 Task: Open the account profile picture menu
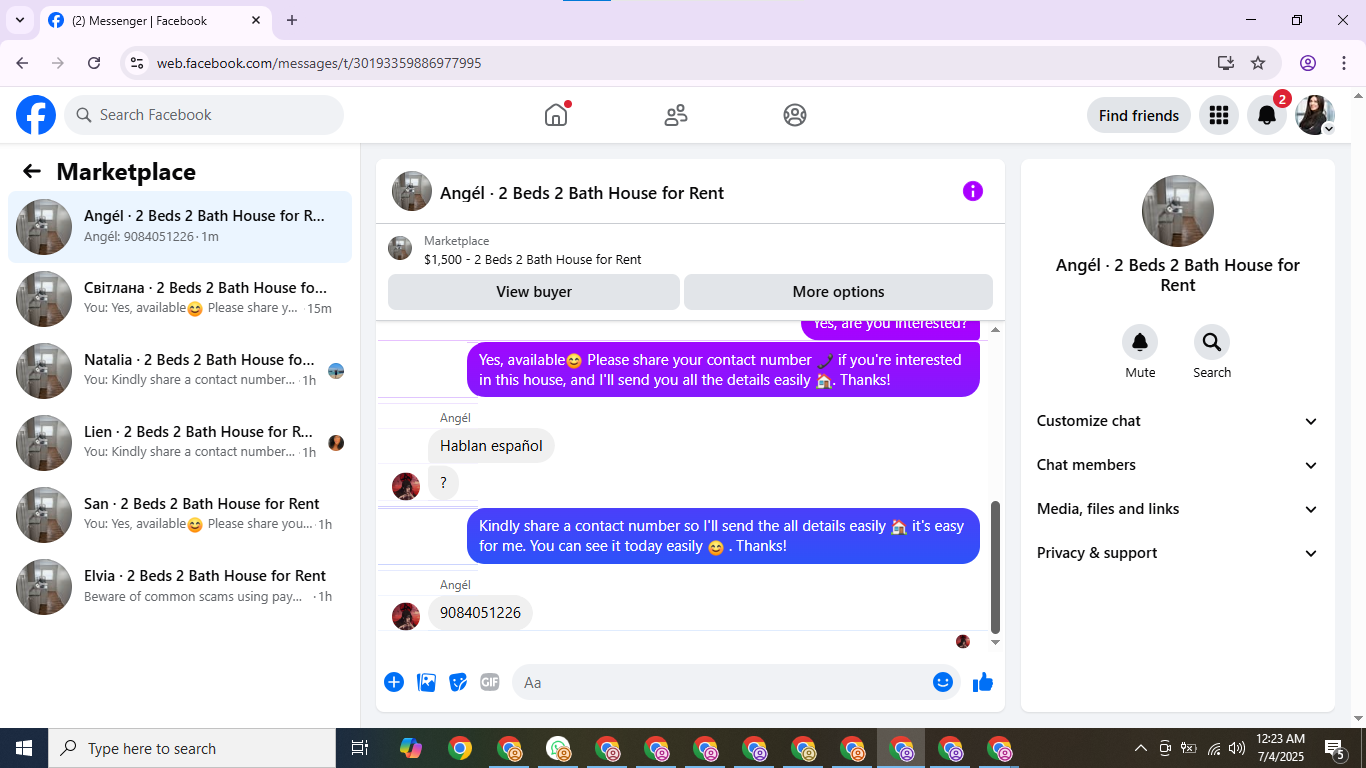point(1315,115)
